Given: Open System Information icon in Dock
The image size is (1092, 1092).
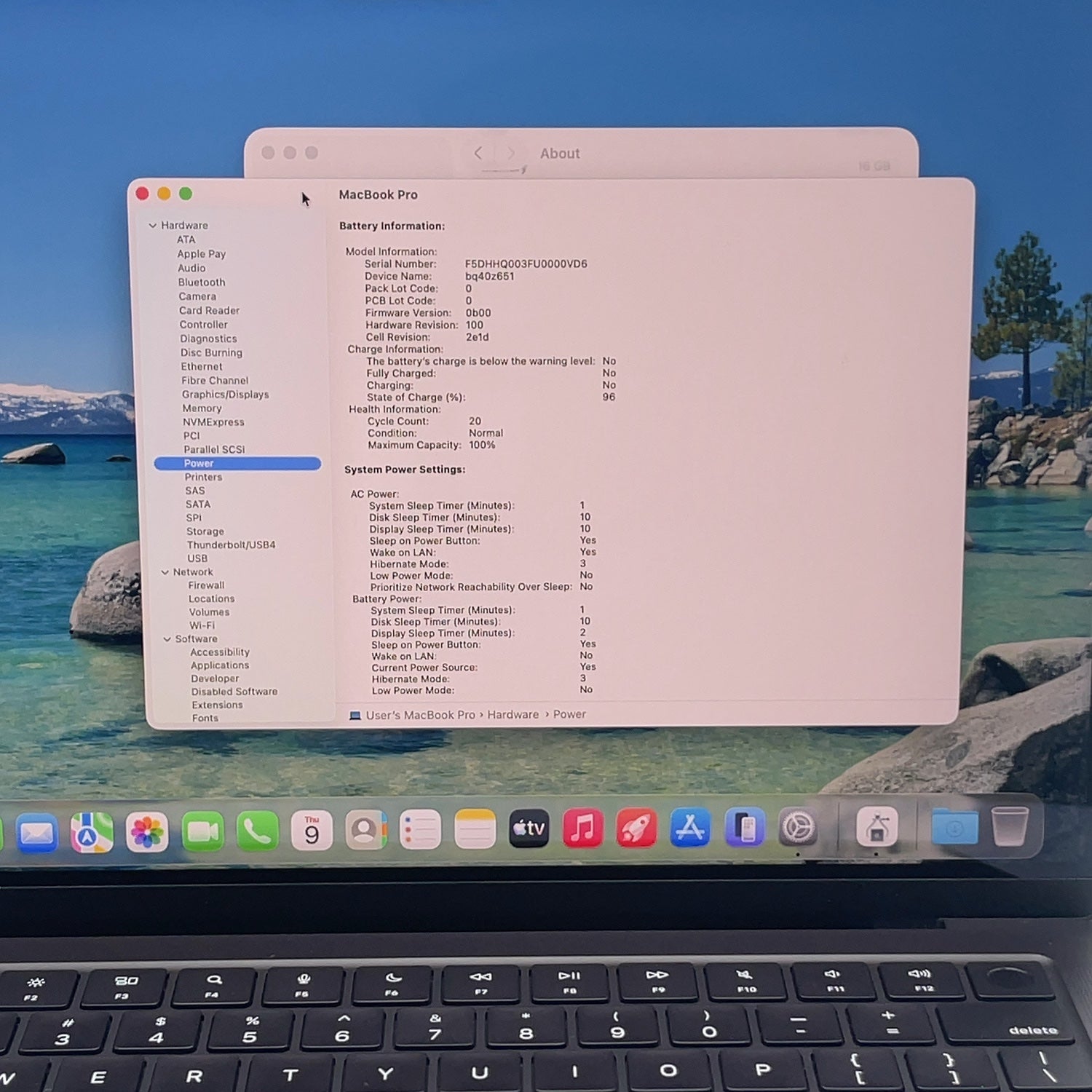Looking at the screenshot, I should pyautogui.click(x=877, y=827).
